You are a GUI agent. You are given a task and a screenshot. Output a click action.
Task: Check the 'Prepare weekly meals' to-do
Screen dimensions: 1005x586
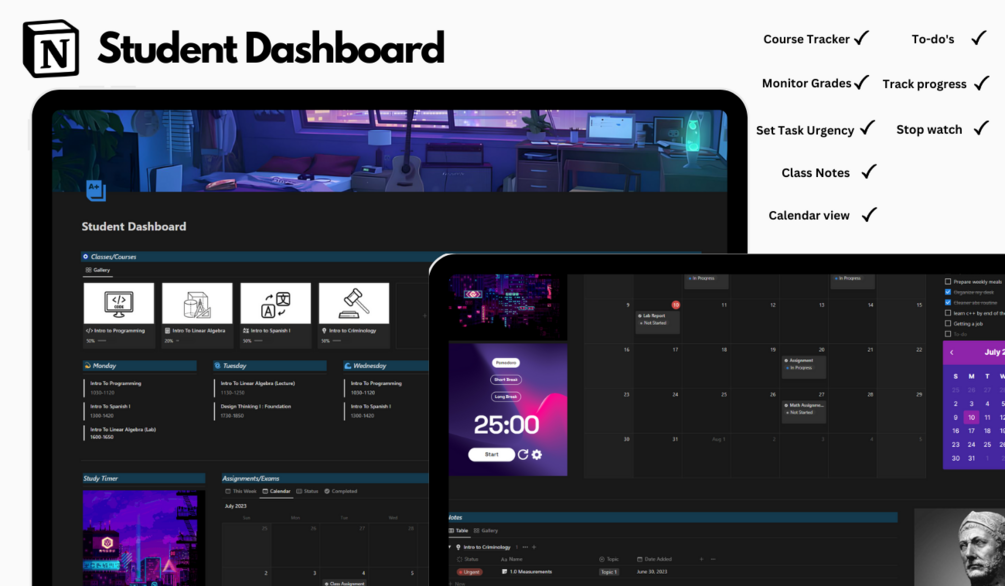948,281
